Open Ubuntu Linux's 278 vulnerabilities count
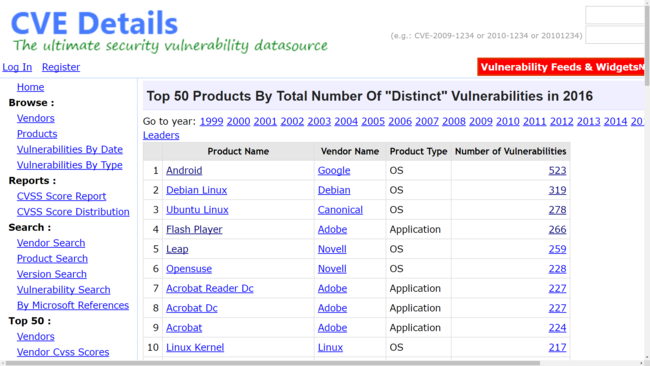The width and height of the screenshot is (650, 366). (x=558, y=210)
